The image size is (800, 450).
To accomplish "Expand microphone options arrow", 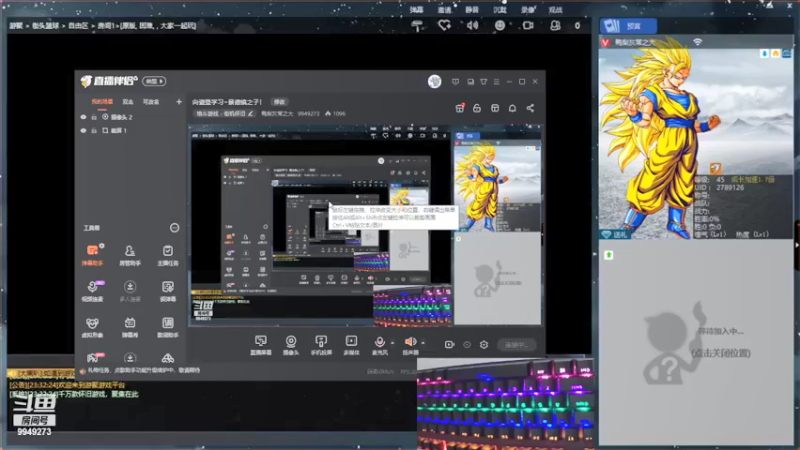I will (392, 342).
